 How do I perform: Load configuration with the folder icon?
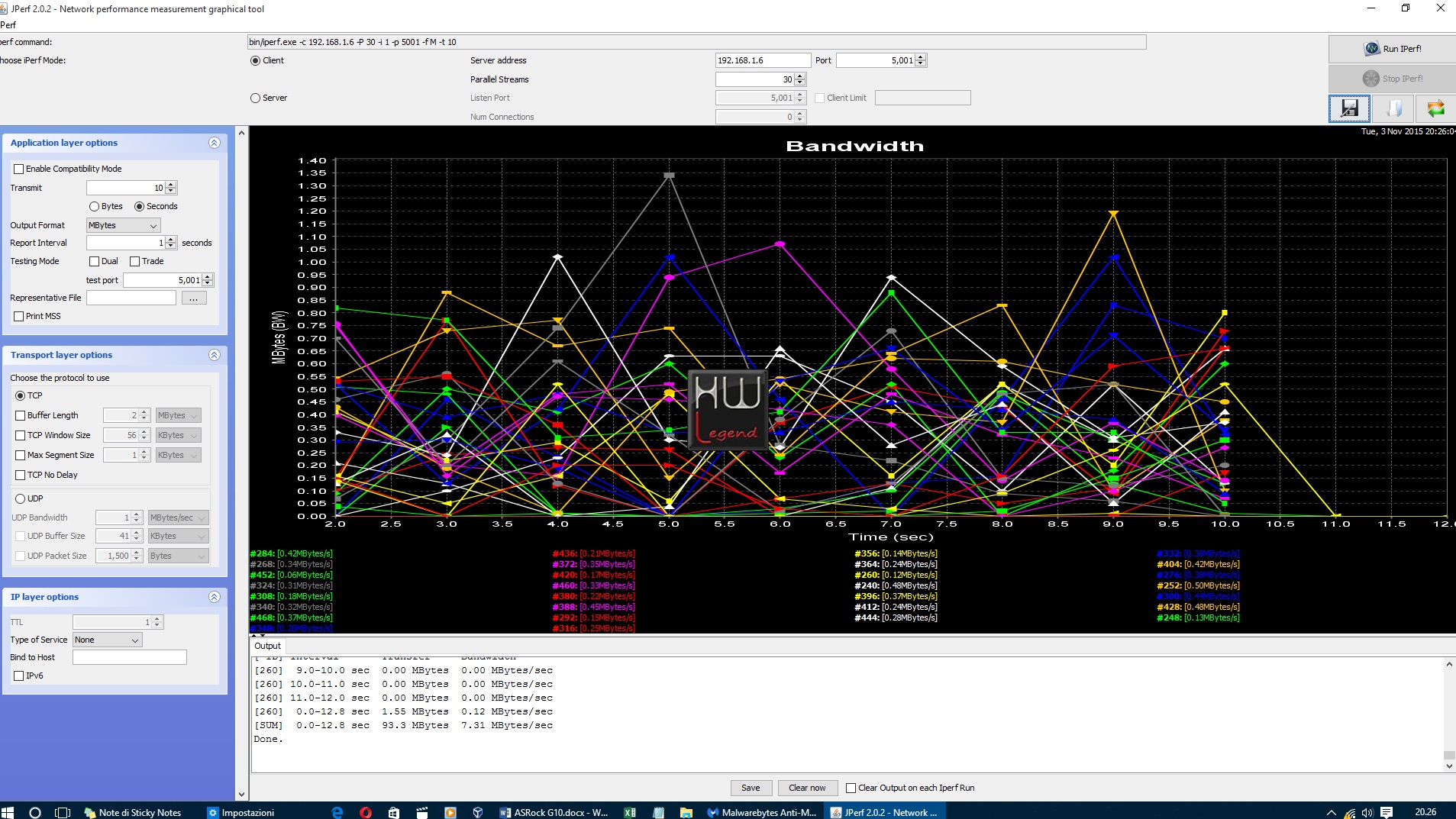pyautogui.click(x=1393, y=108)
